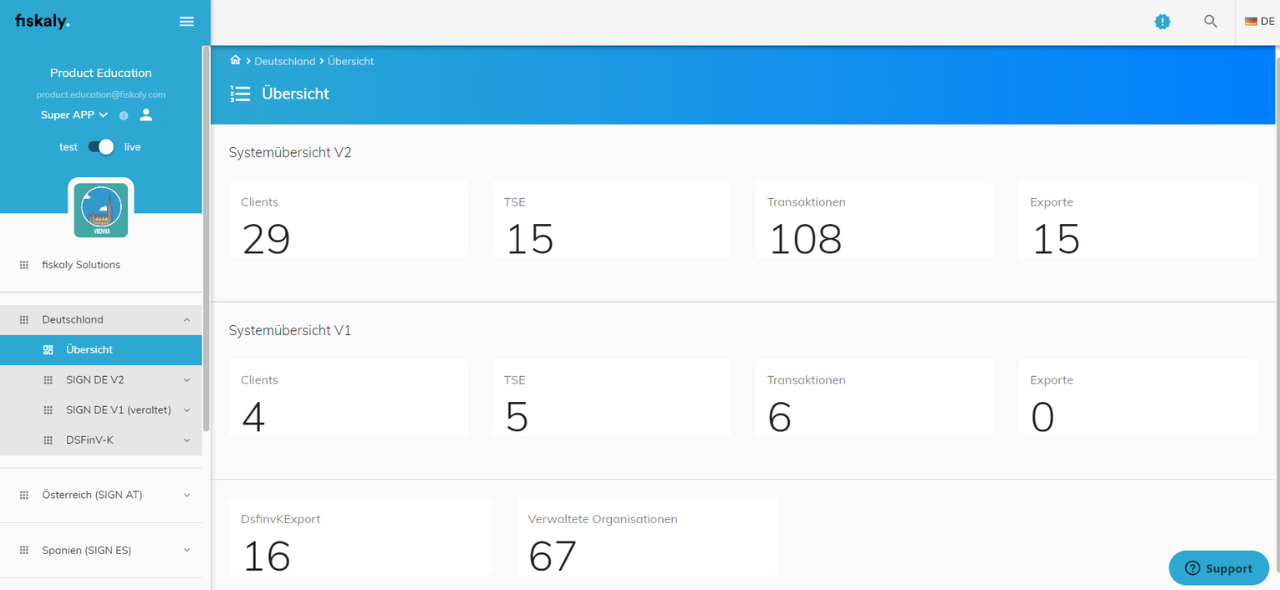Click grid icon next to DSFinV-K
1280x590 pixels.
[x=48, y=440]
